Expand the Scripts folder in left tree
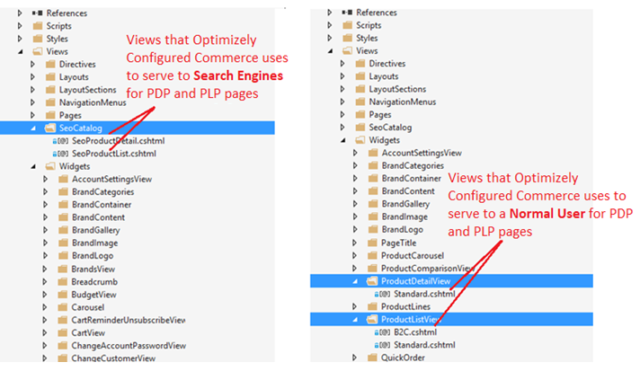Screen dimensions: 640x380 20,26
